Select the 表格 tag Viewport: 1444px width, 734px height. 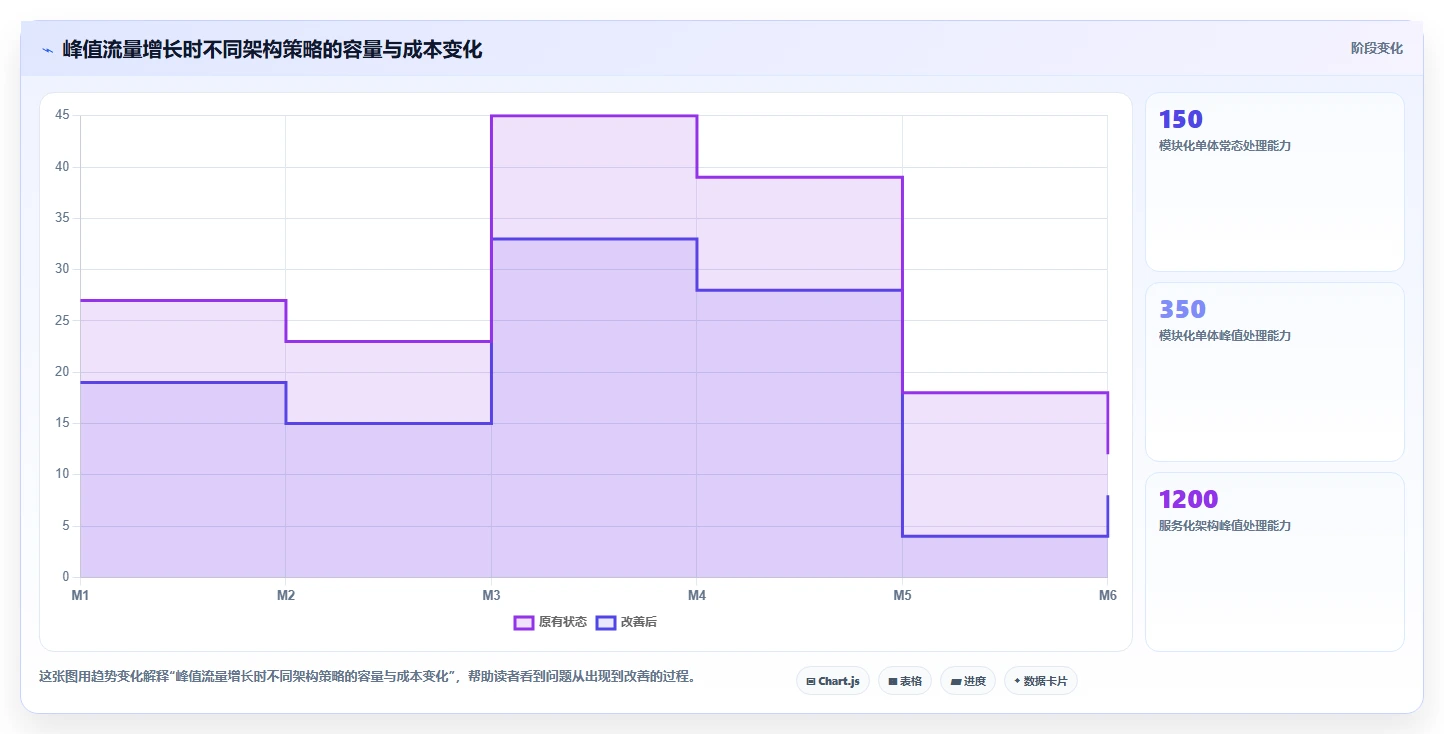point(905,681)
